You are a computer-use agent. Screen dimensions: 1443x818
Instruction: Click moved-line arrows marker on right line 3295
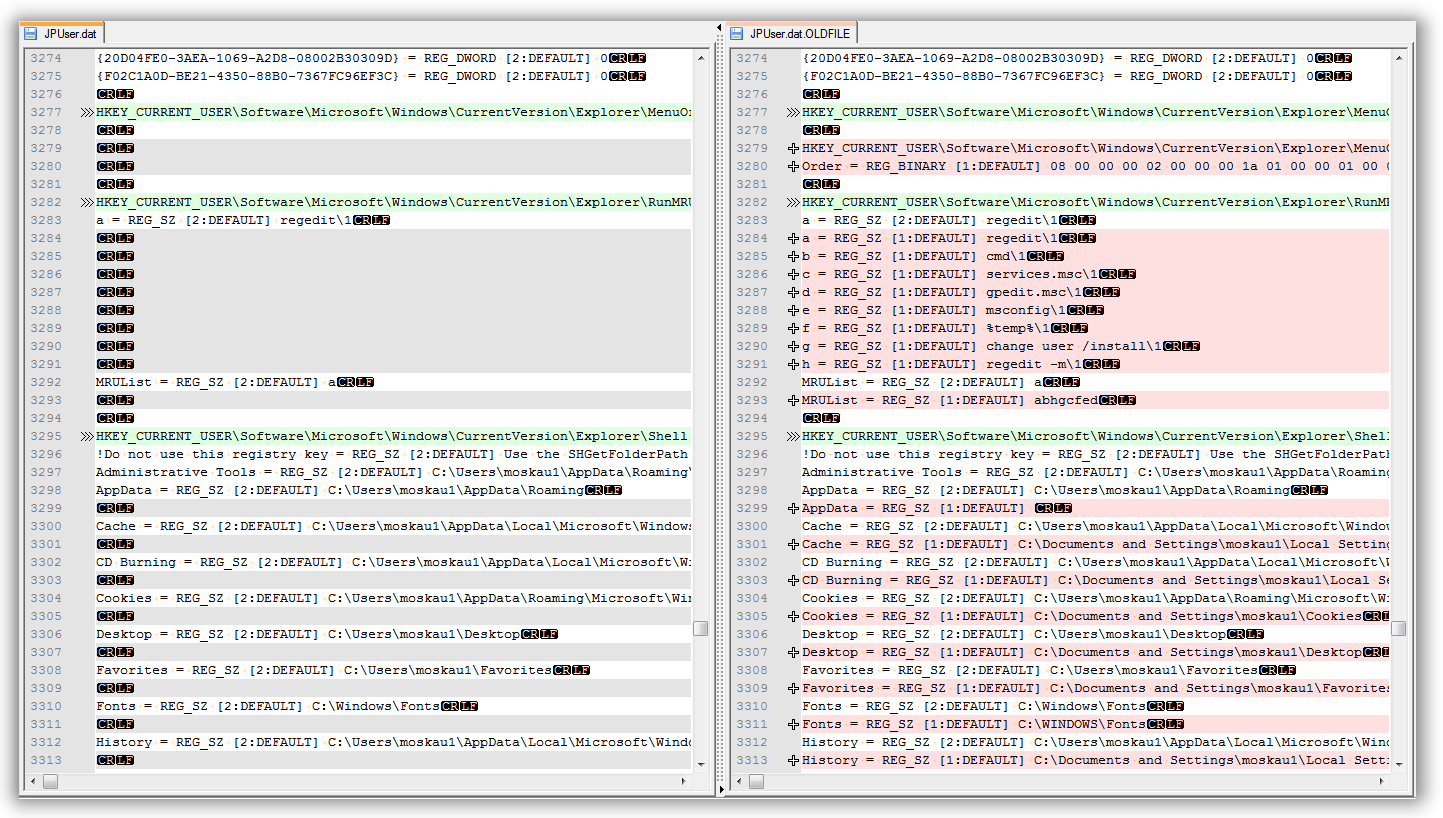tap(793, 436)
